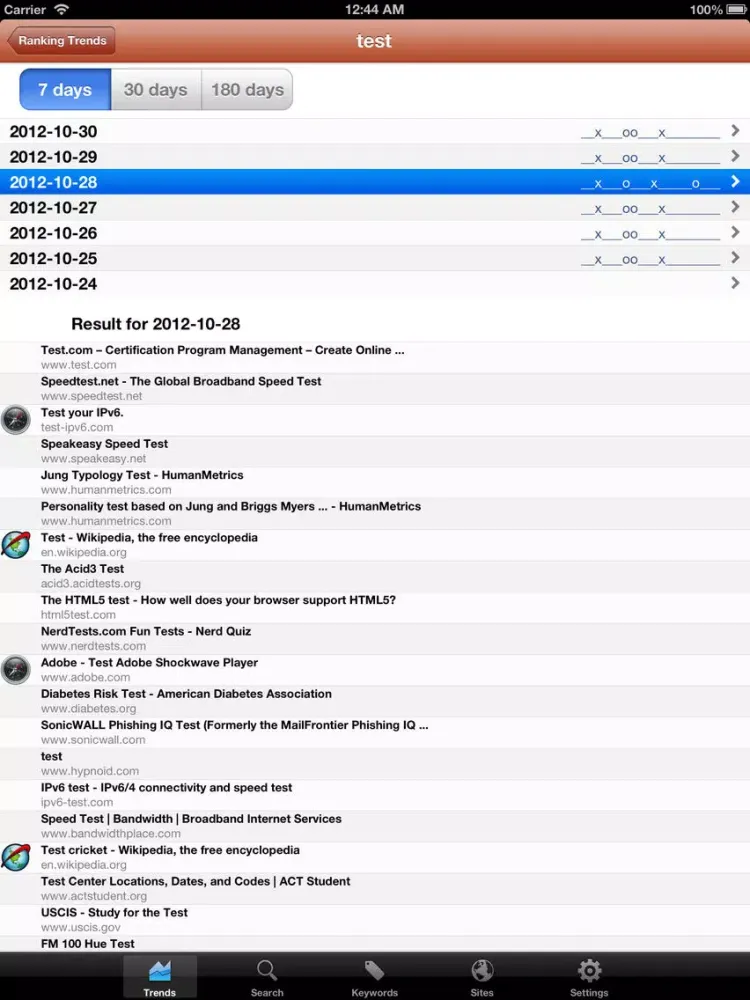Open The HTML5 test browser support result
The height and width of the screenshot is (1000, 750).
(375, 607)
